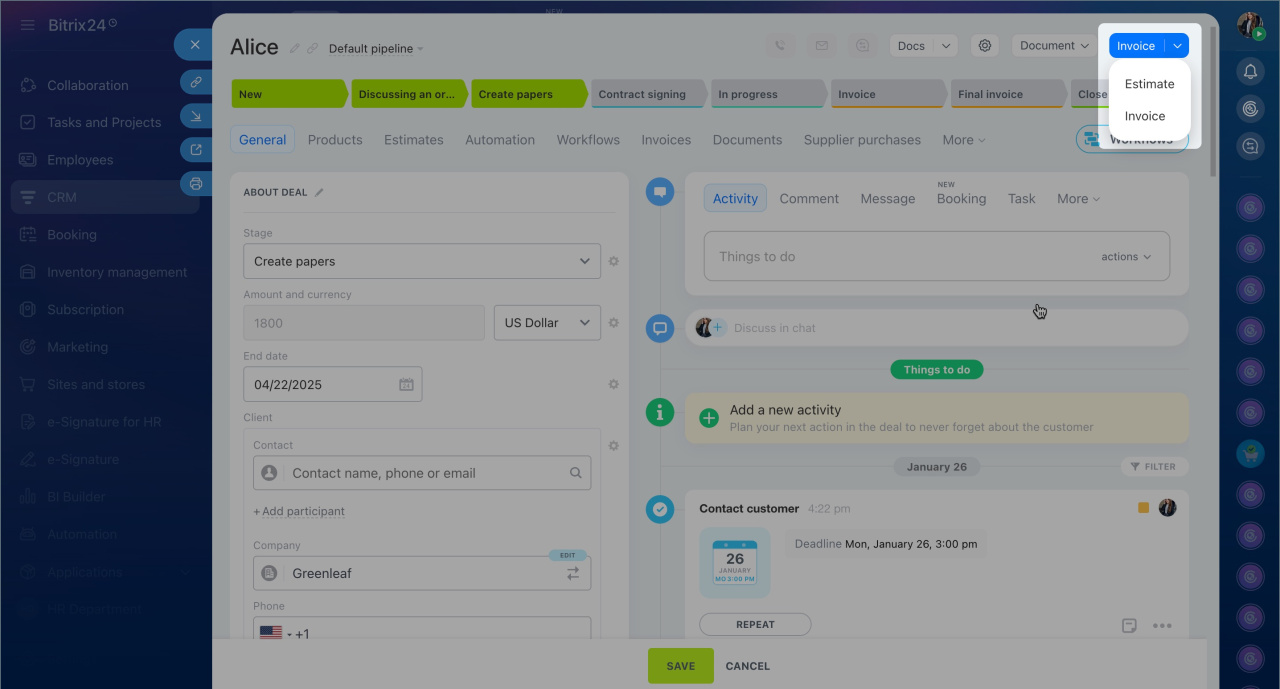1280x689 pixels.
Task: Click the copy link icon on side panel
Action: tap(196, 82)
